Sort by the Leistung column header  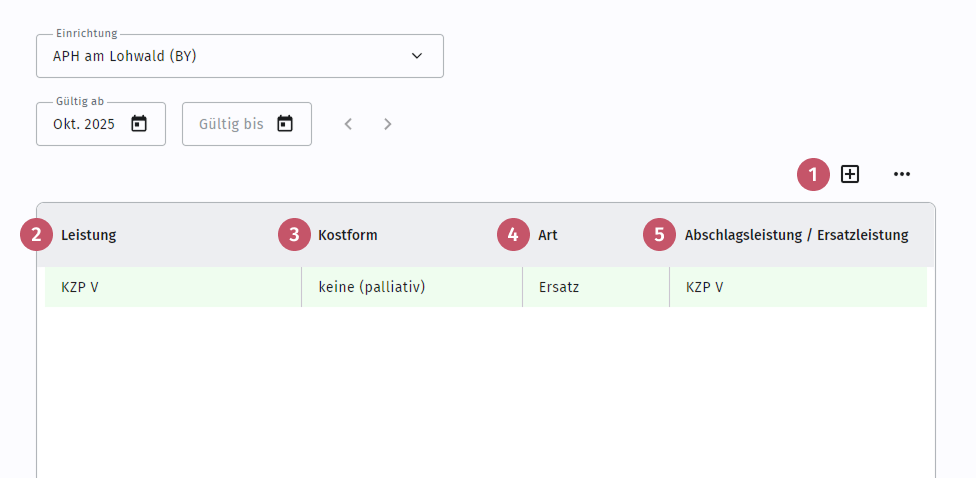88,235
